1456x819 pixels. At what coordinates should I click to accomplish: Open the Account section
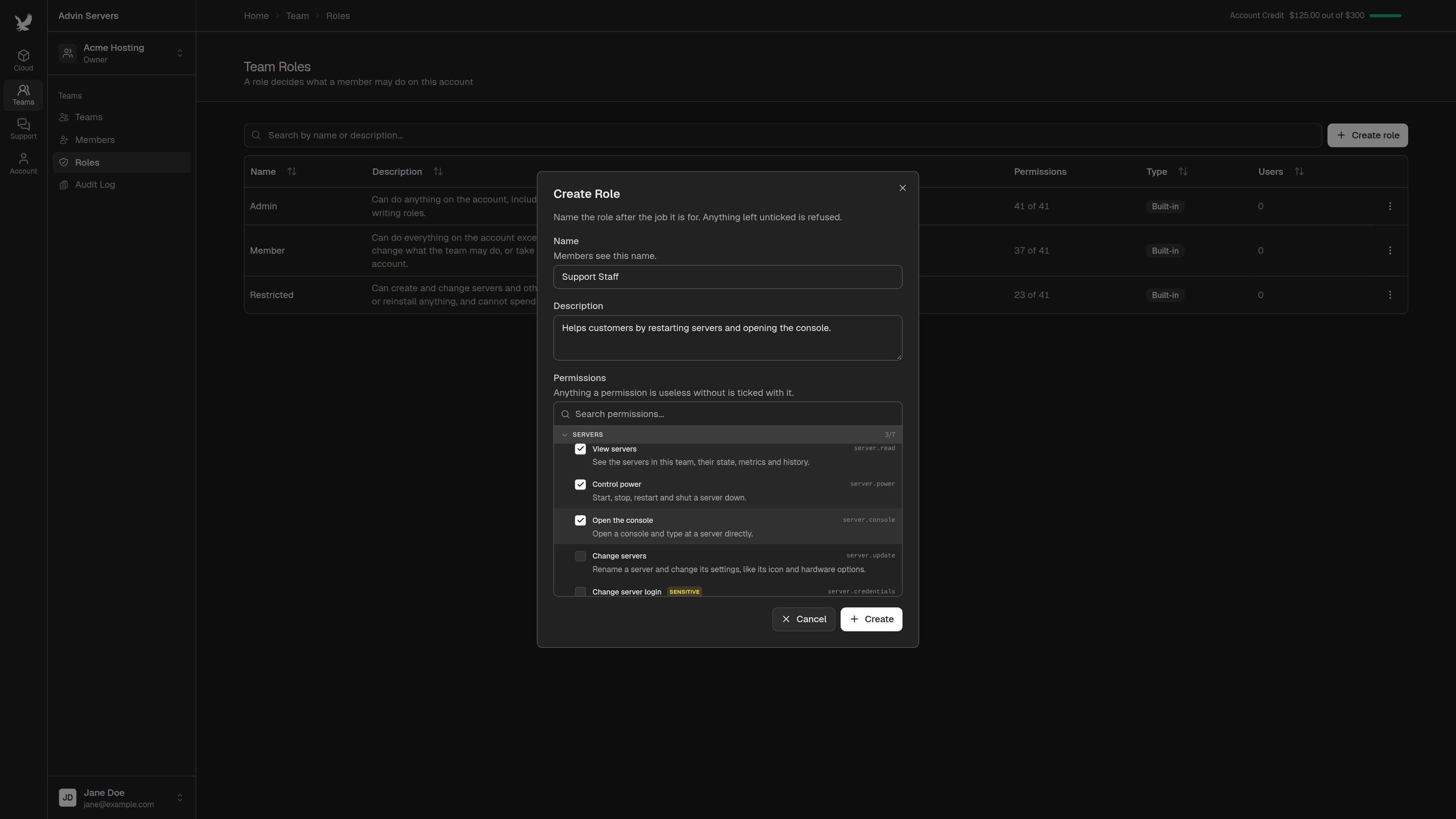(23, 163)
